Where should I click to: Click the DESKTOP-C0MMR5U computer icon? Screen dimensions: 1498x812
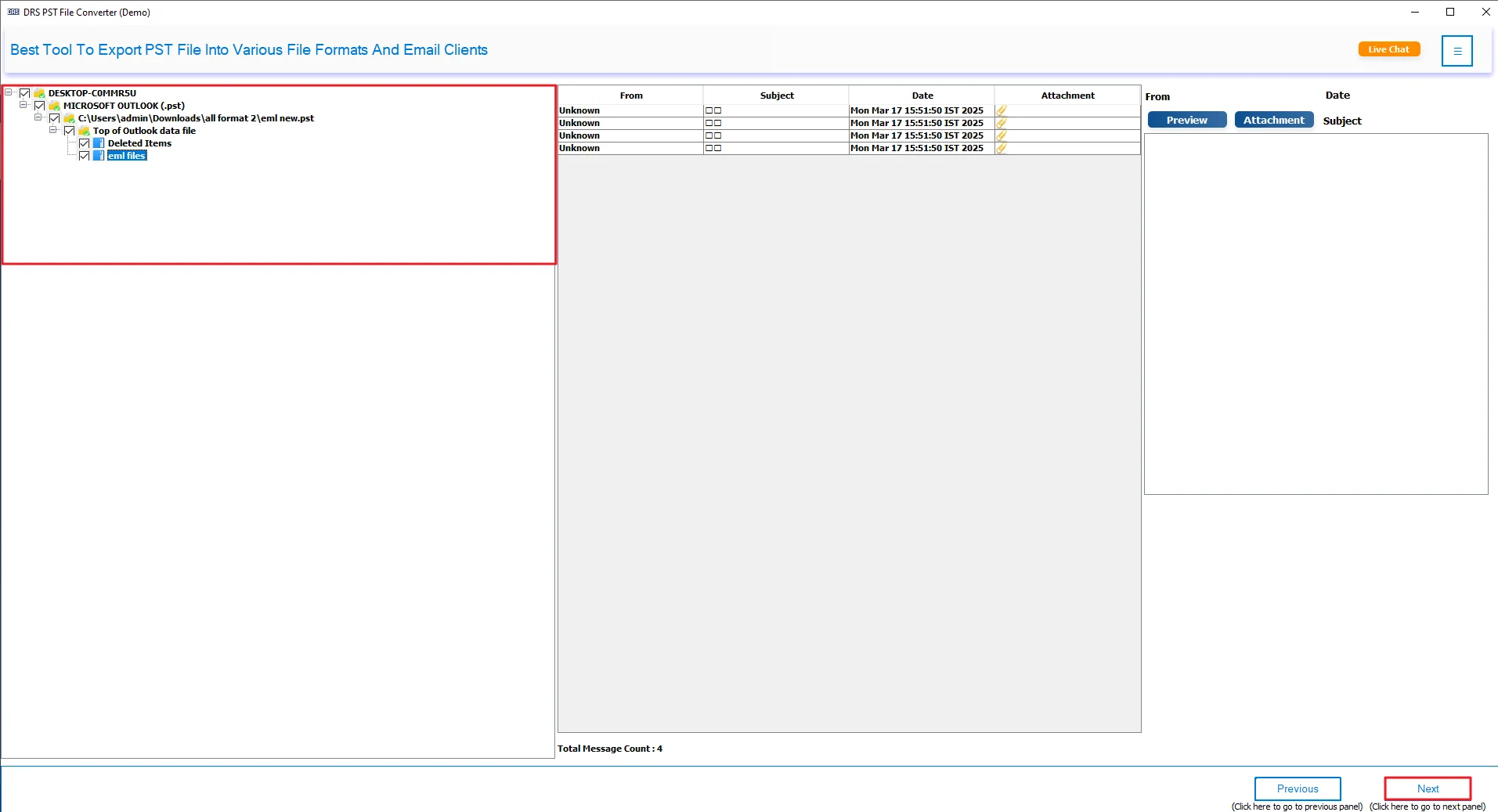click(39, 92)
